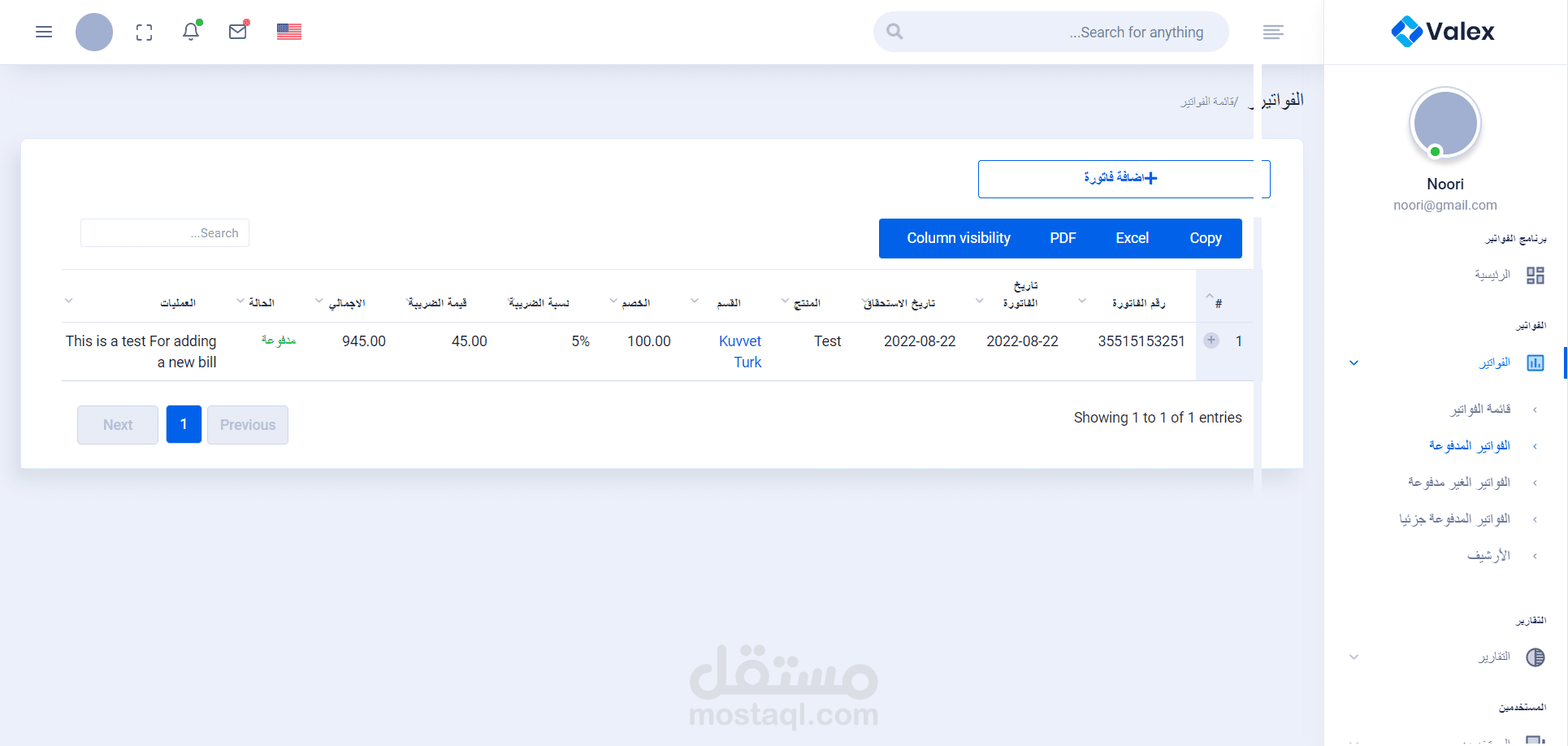Open the الرئيسية dashboard icon

tap(1536, 275)
